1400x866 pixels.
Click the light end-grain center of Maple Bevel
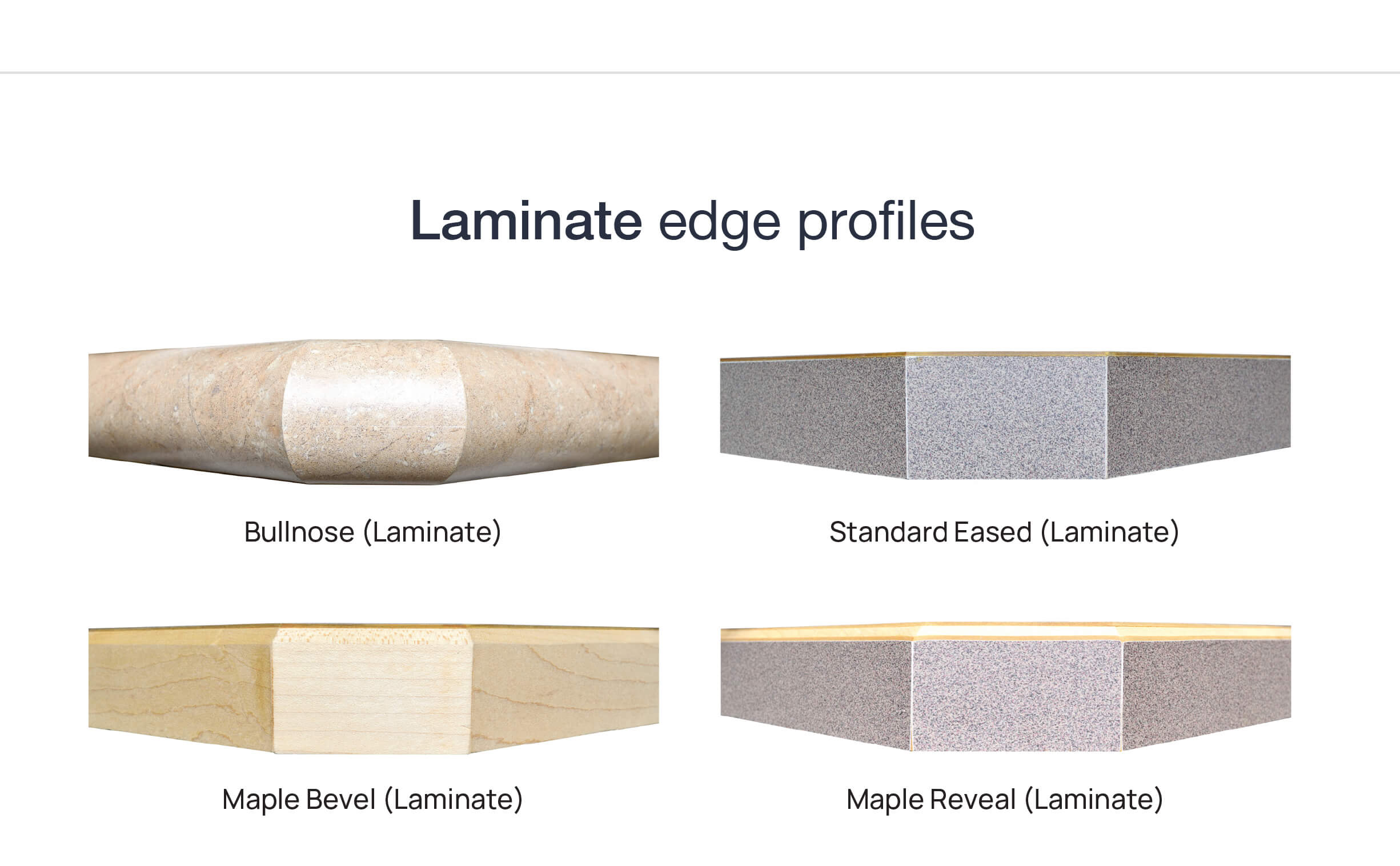coord(372,692)
